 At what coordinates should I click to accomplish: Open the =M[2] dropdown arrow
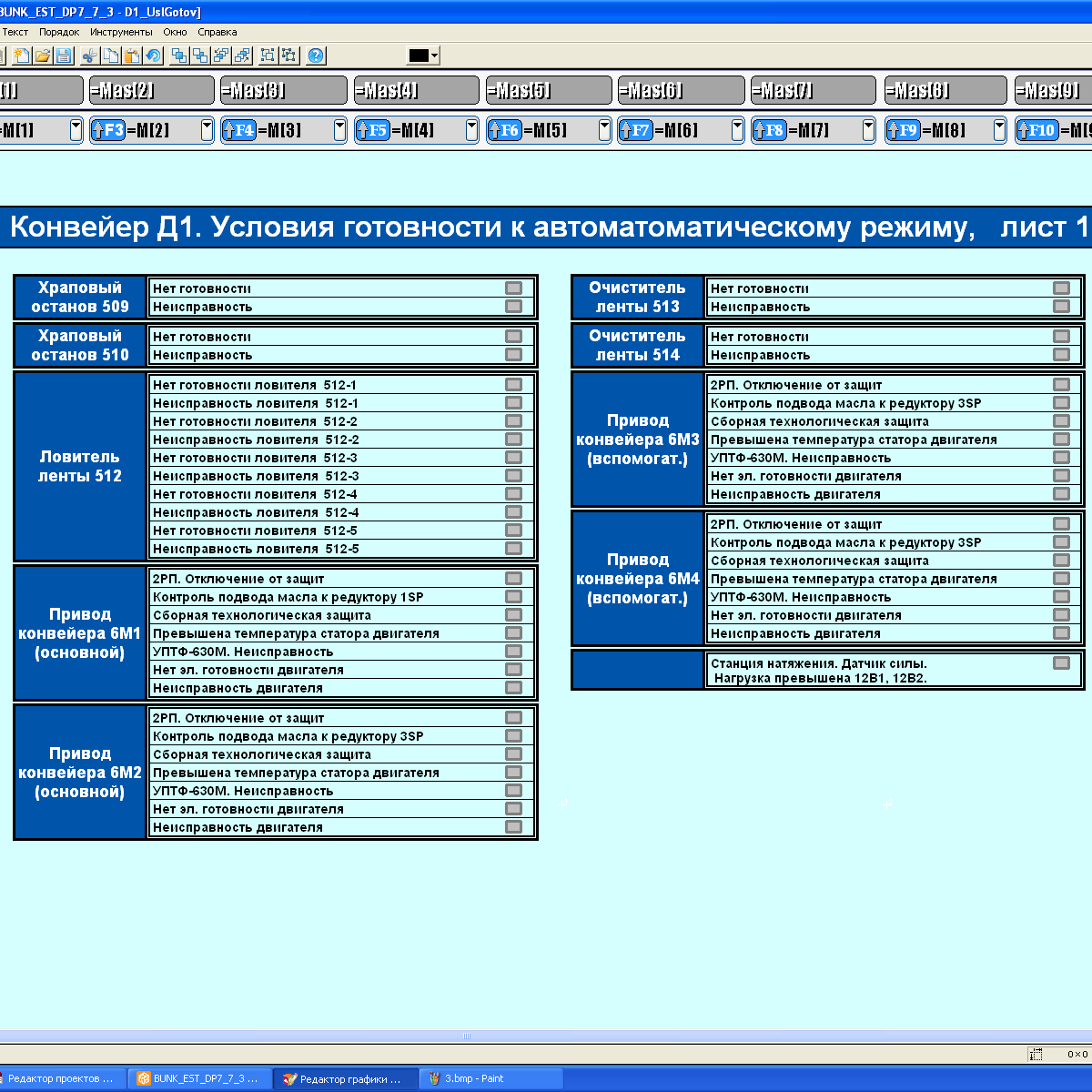pos(207,130)
